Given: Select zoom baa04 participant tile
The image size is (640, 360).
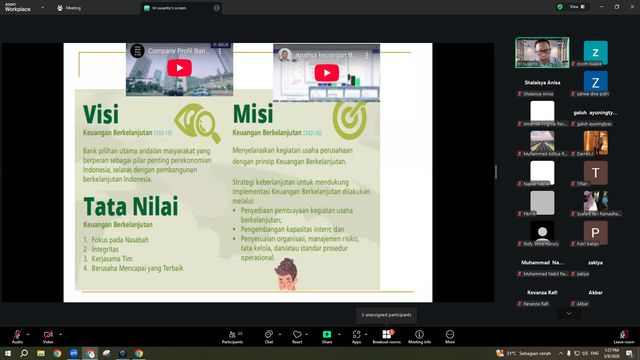Looking at the screenshot, I should tap(596, 53).
